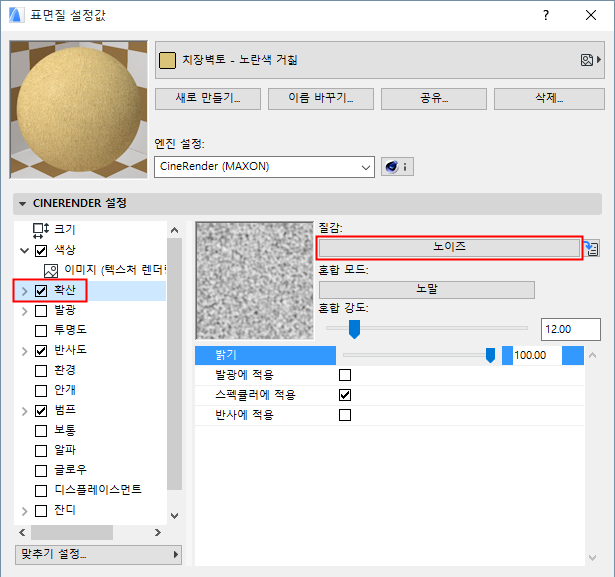Collapse the CINERENDER 설정 panel

[22, 204]
